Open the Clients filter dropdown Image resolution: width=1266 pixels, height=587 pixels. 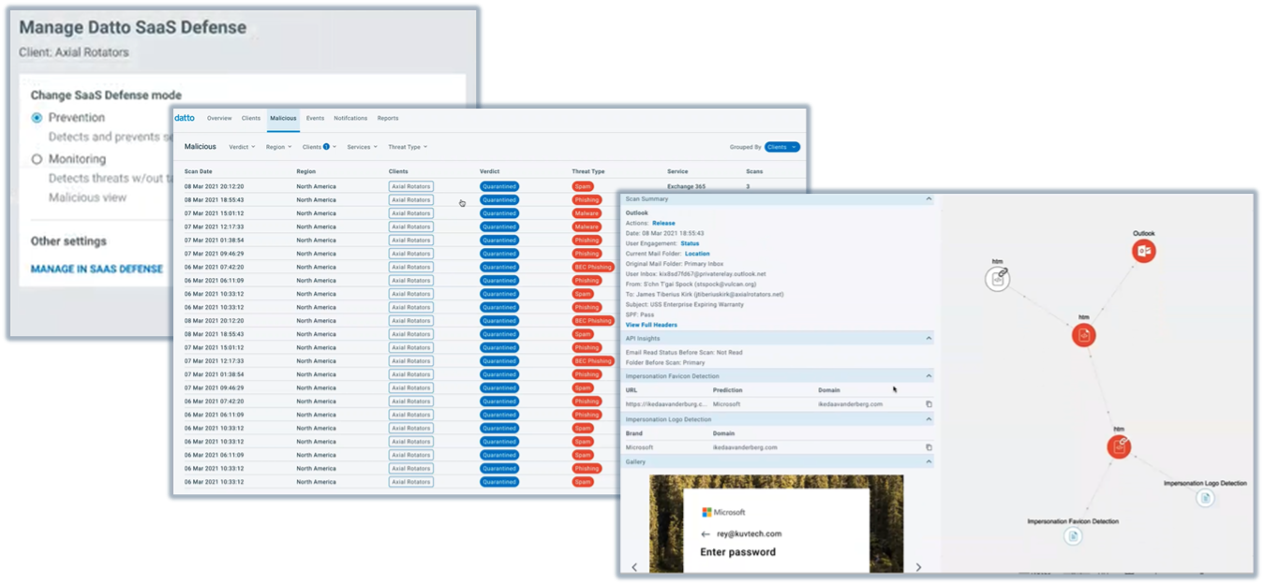pos(319,147)
